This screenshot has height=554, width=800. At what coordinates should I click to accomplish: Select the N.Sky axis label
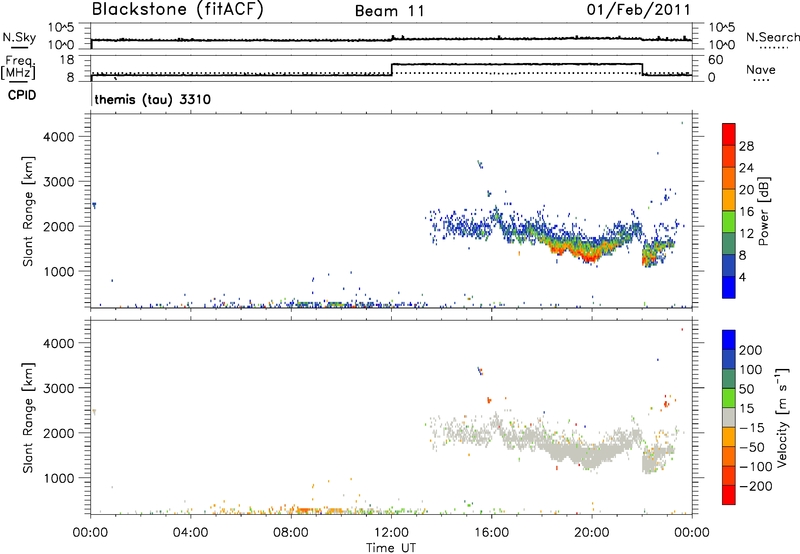[x=19, y=37]
